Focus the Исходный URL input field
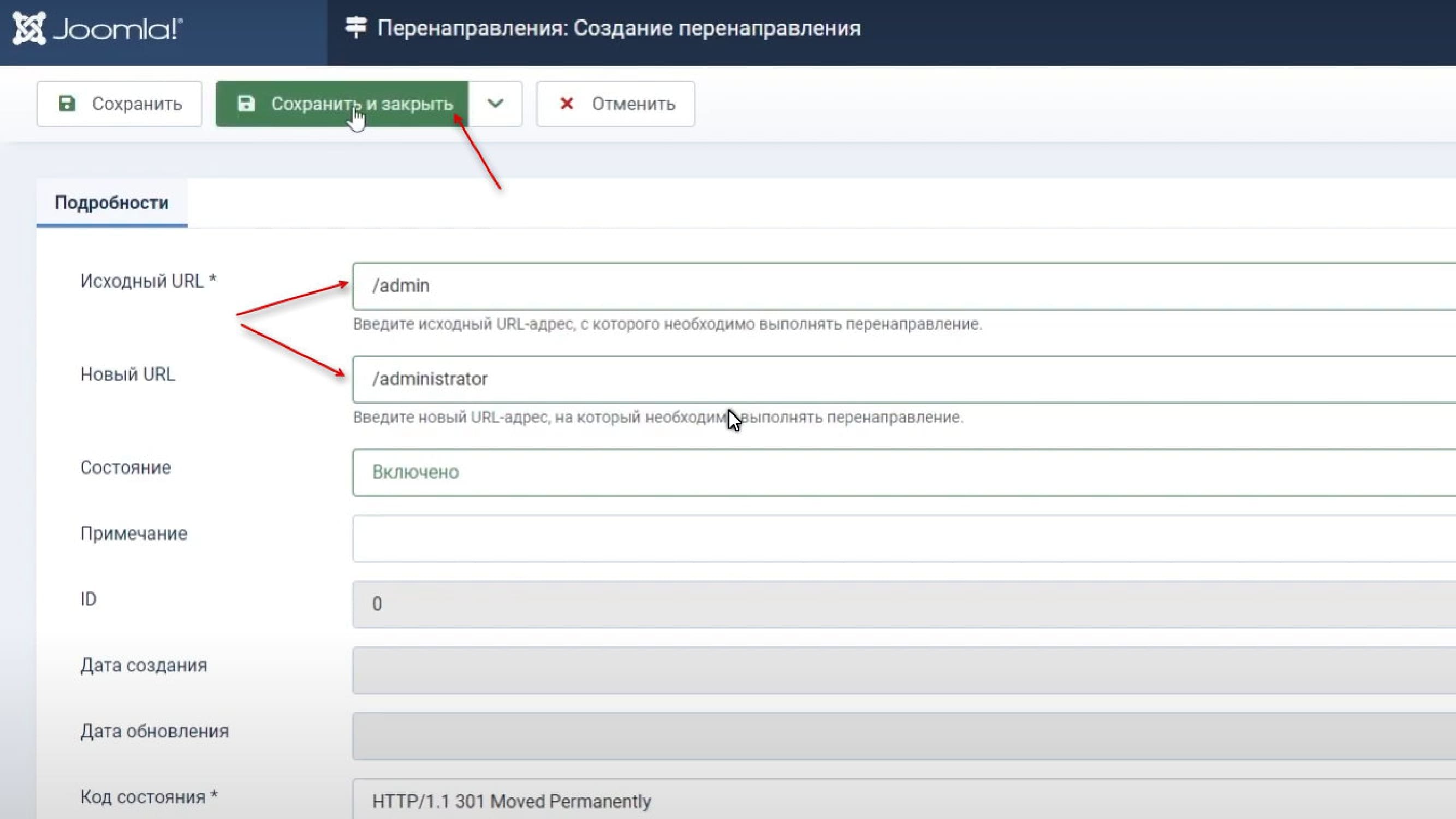The image size is (1456, 819). pyautogui.click(x=905, y=286)
